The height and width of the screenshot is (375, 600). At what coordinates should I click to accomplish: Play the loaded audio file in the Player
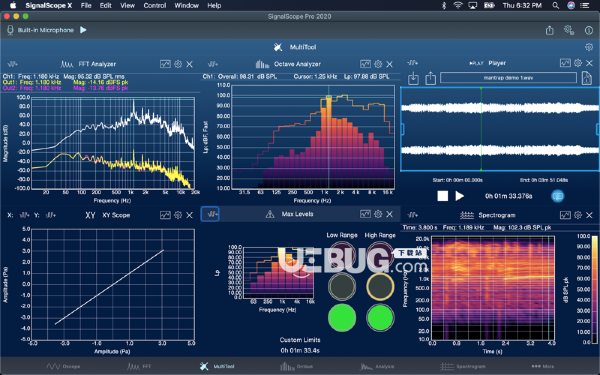[460, 196]
